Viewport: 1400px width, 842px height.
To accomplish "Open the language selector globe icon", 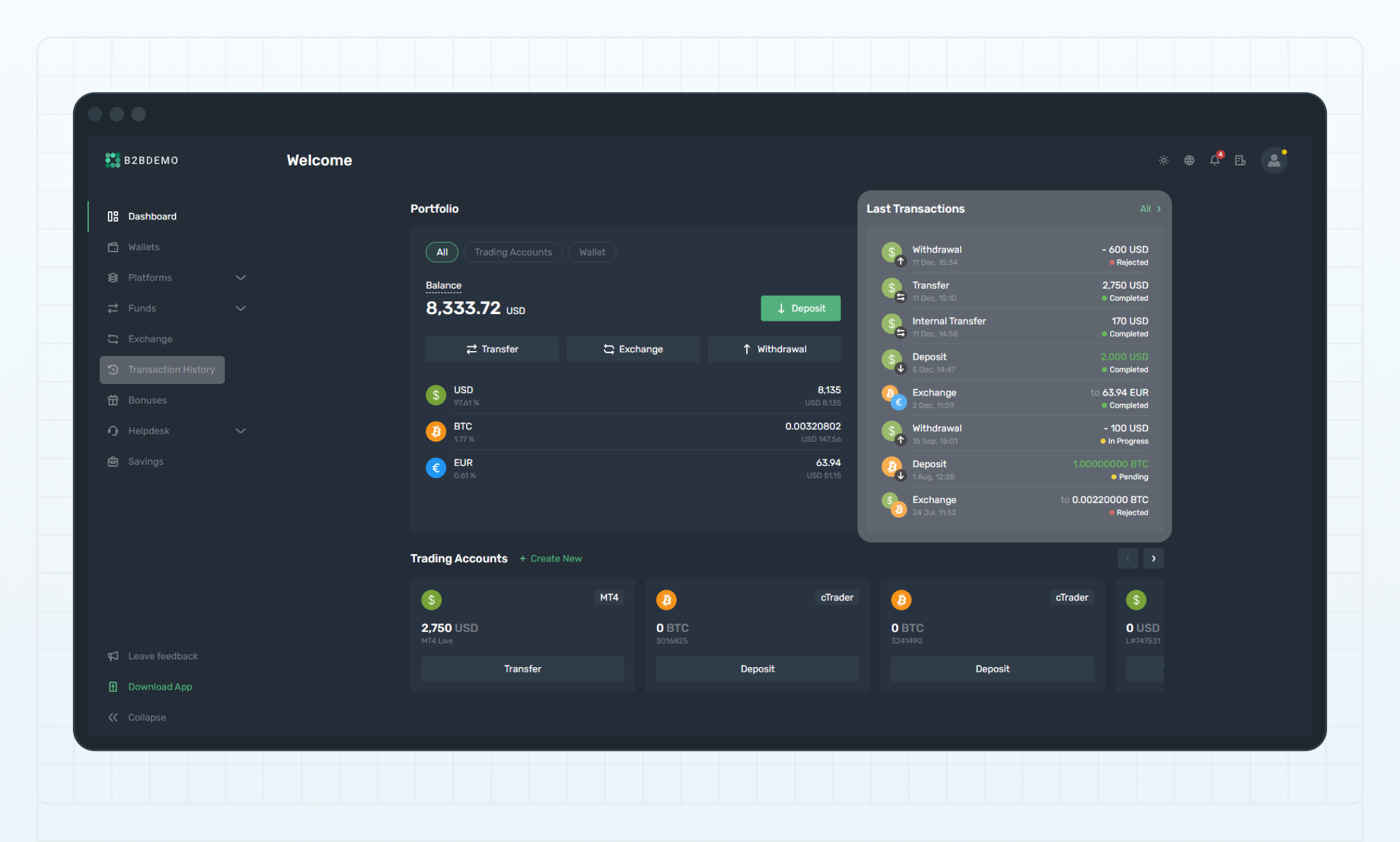I will 1189,160.
